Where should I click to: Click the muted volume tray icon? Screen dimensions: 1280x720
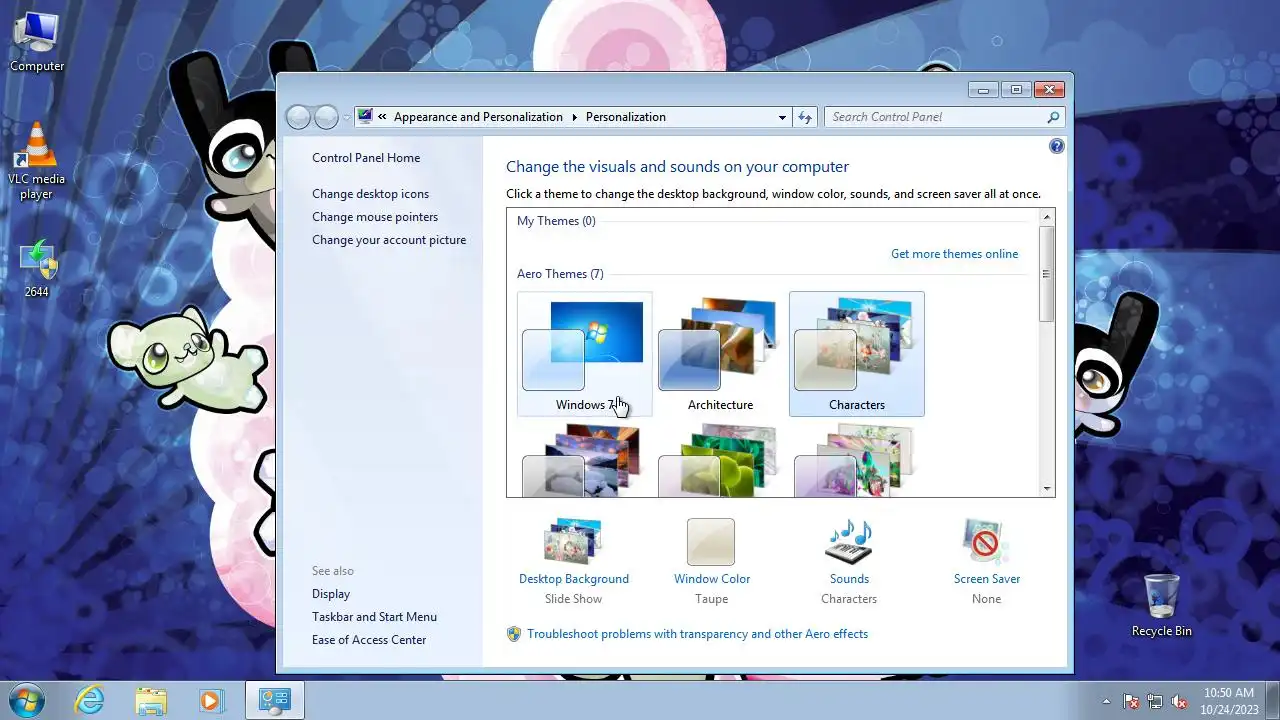click(1179, 701)
